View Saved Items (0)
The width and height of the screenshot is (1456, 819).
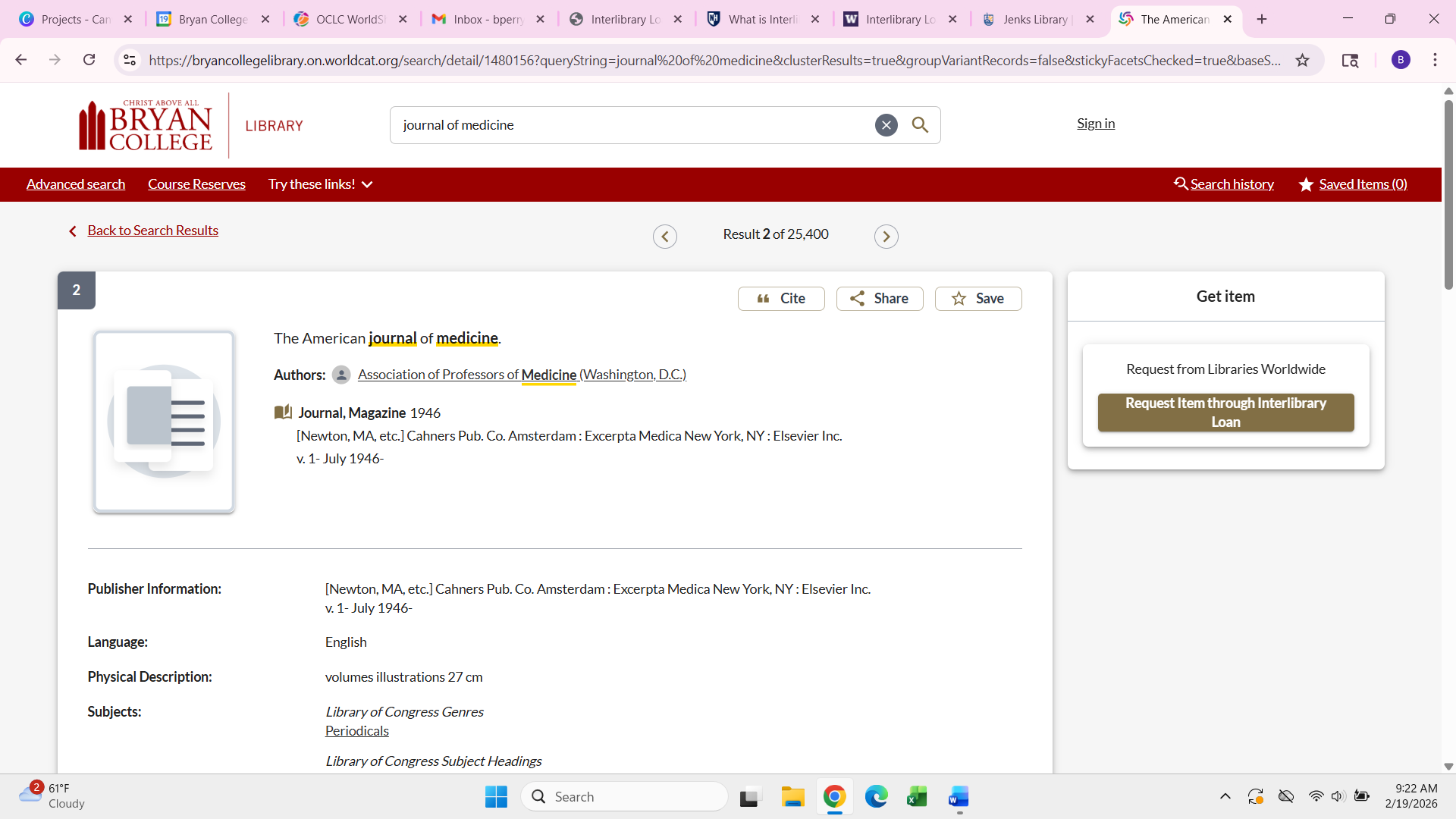1353,184
